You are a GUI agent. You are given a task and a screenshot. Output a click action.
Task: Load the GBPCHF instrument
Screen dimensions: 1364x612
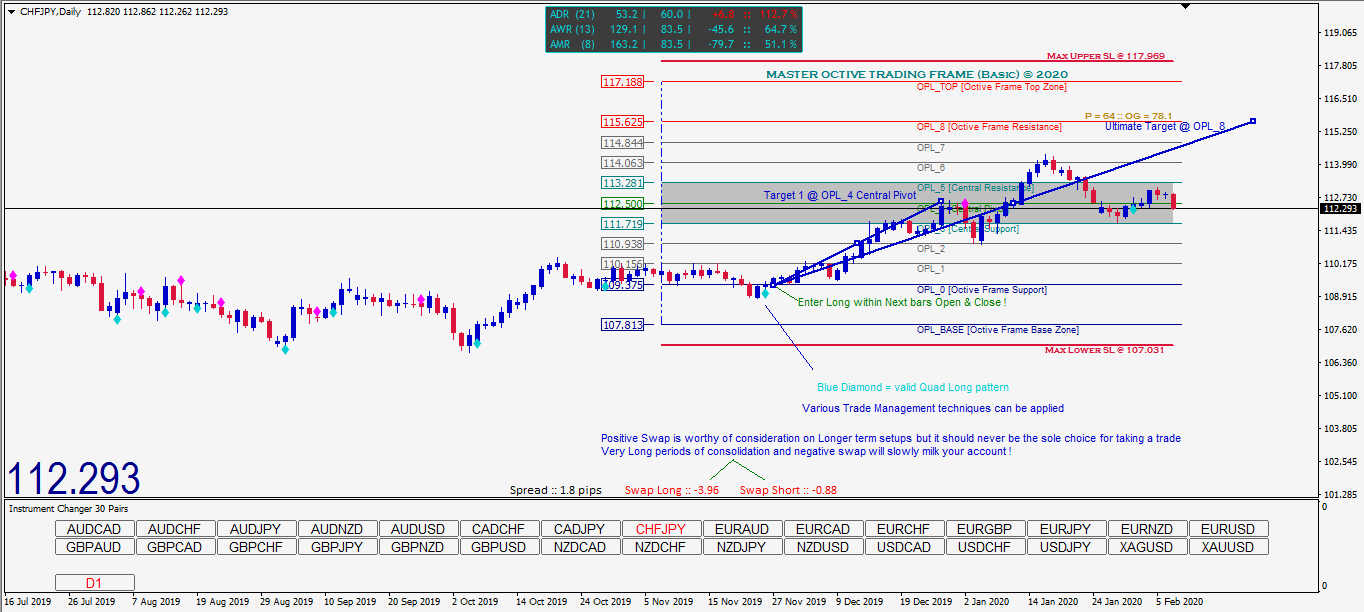[x=257, y=547]
